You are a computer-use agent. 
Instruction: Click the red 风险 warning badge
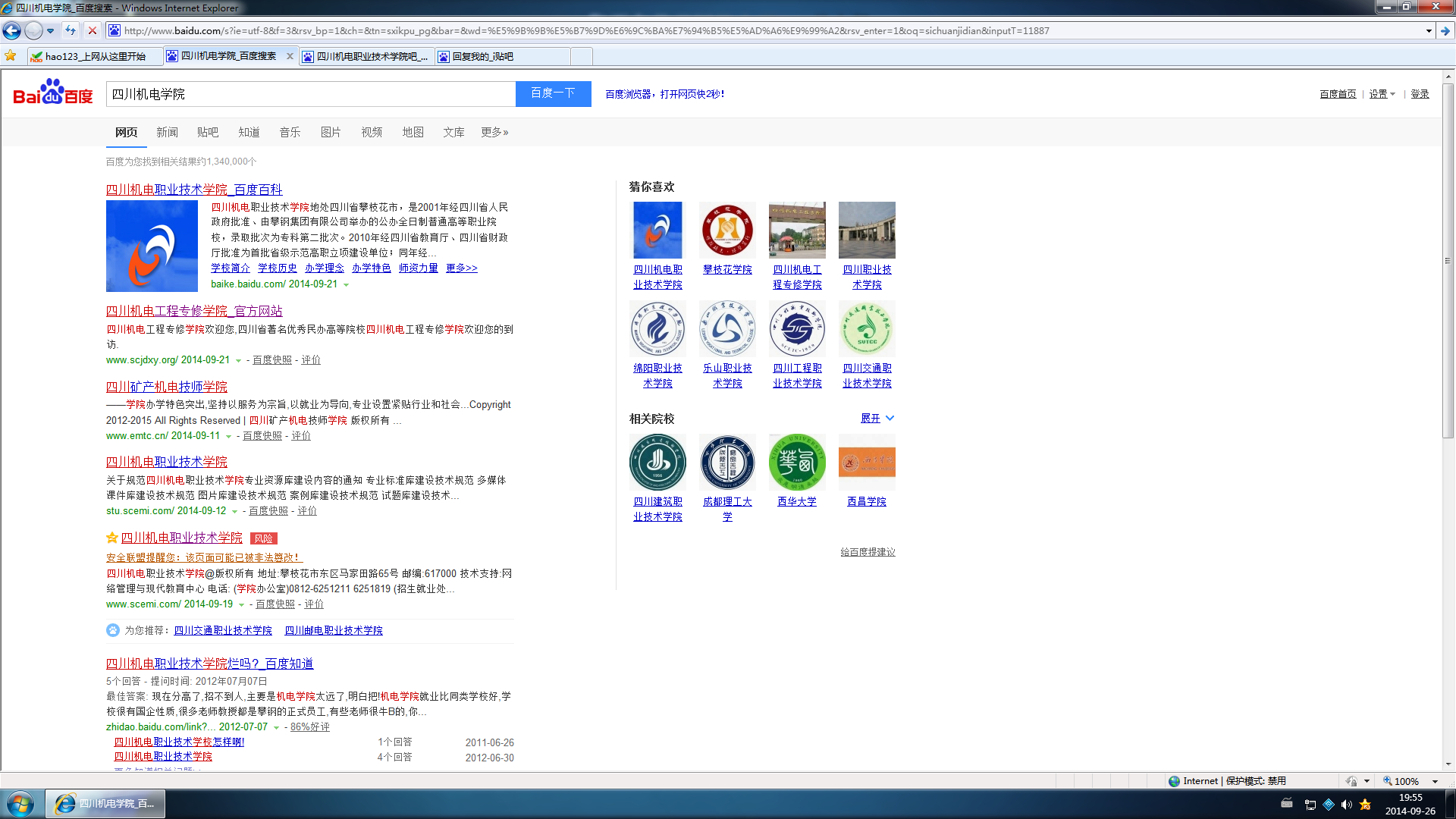(x=264, y=538)
